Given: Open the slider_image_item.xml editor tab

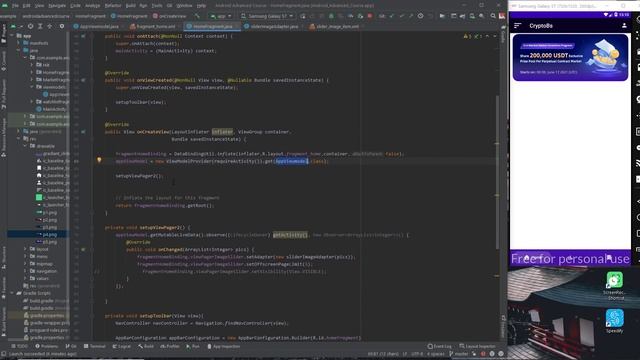Looking at the screenshot, I should 334,27.
